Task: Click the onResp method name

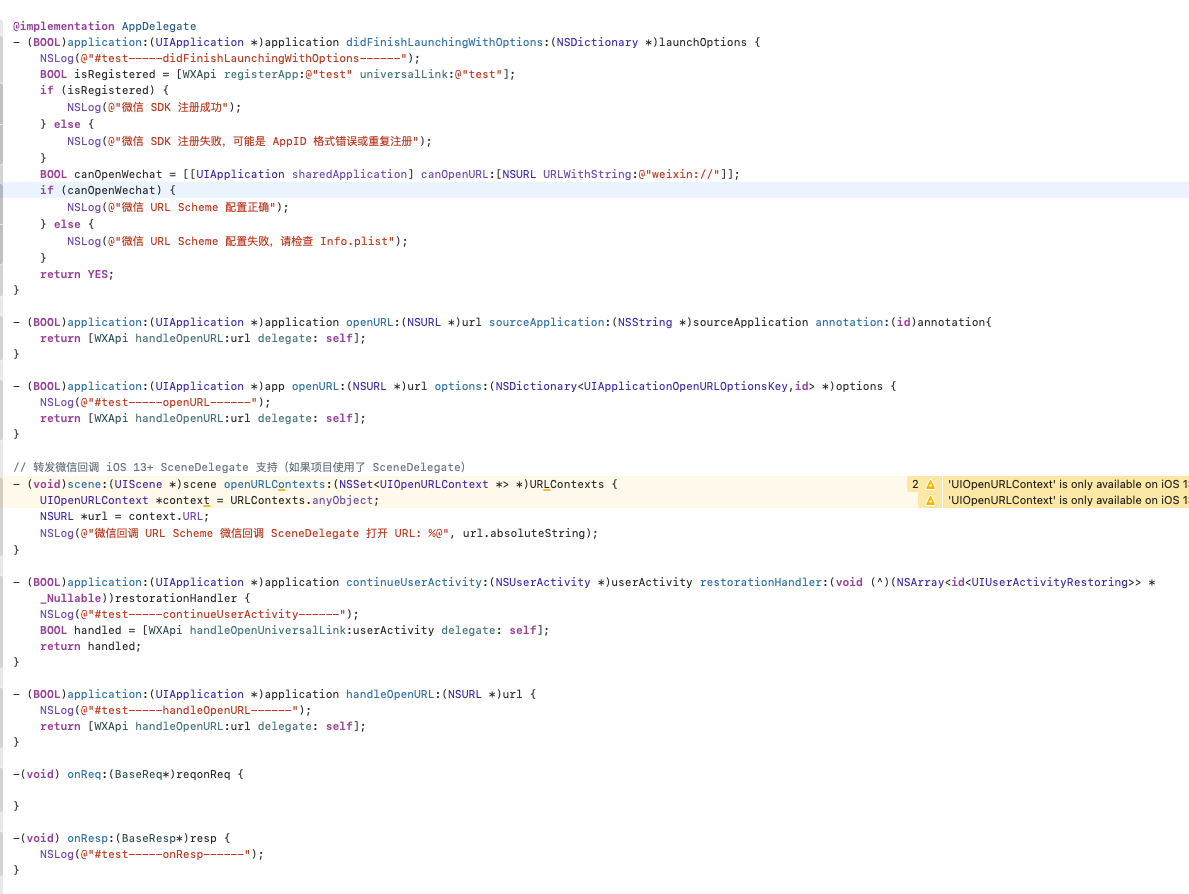Action: click(x=87, y=838)
